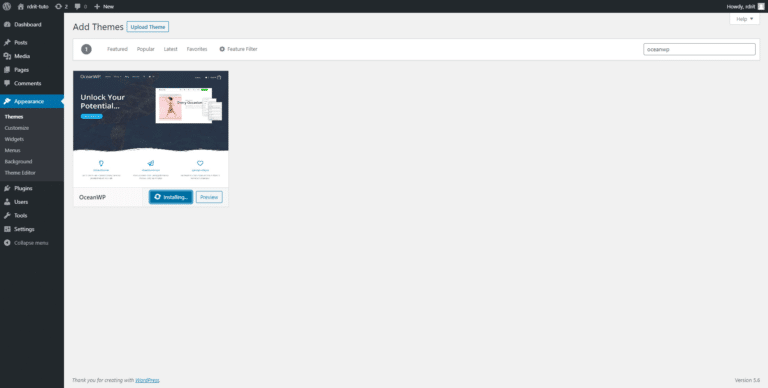
Task: Visit site via home icon
Action: pos(21,6)
